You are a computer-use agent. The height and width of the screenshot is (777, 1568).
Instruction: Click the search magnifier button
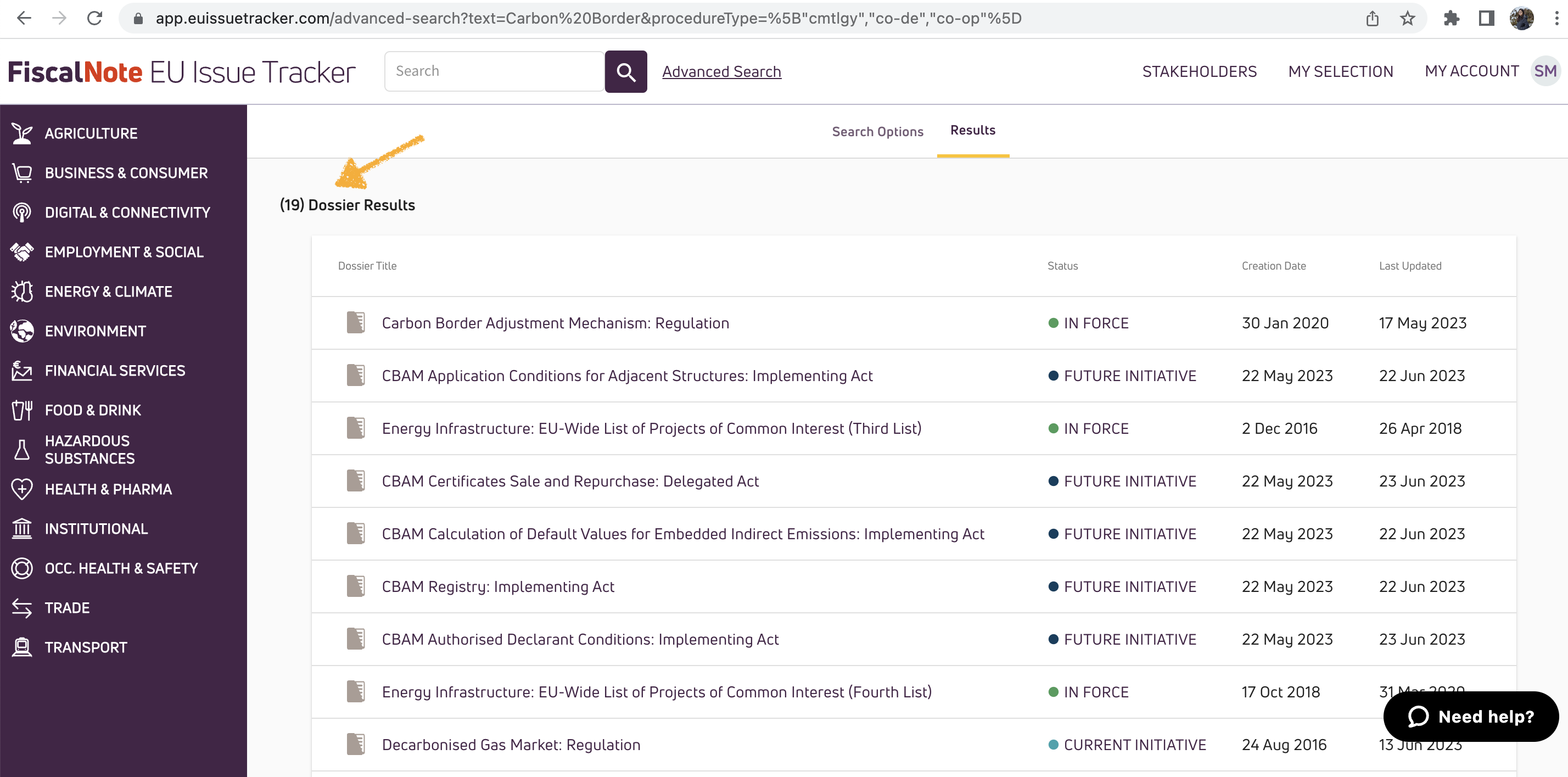tap(626, 71)
